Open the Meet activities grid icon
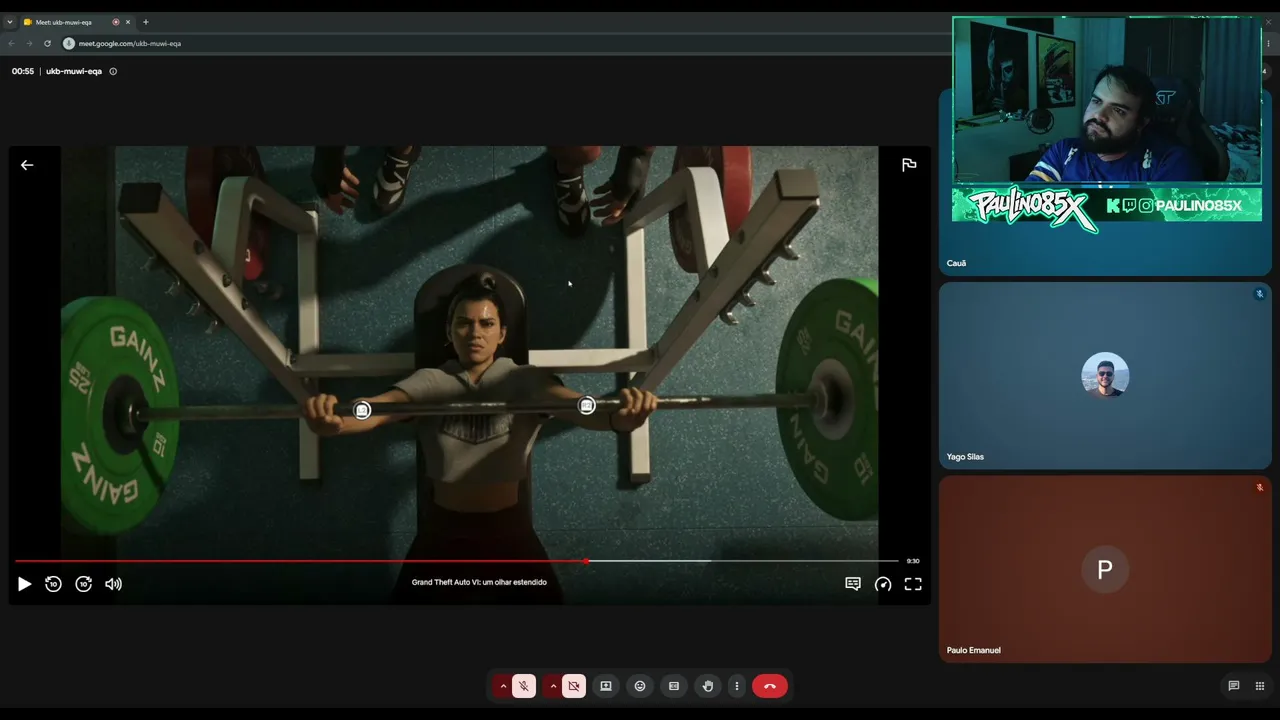Image resolution: width=1280 pixels, height=720 pixels. (1260, 686)
